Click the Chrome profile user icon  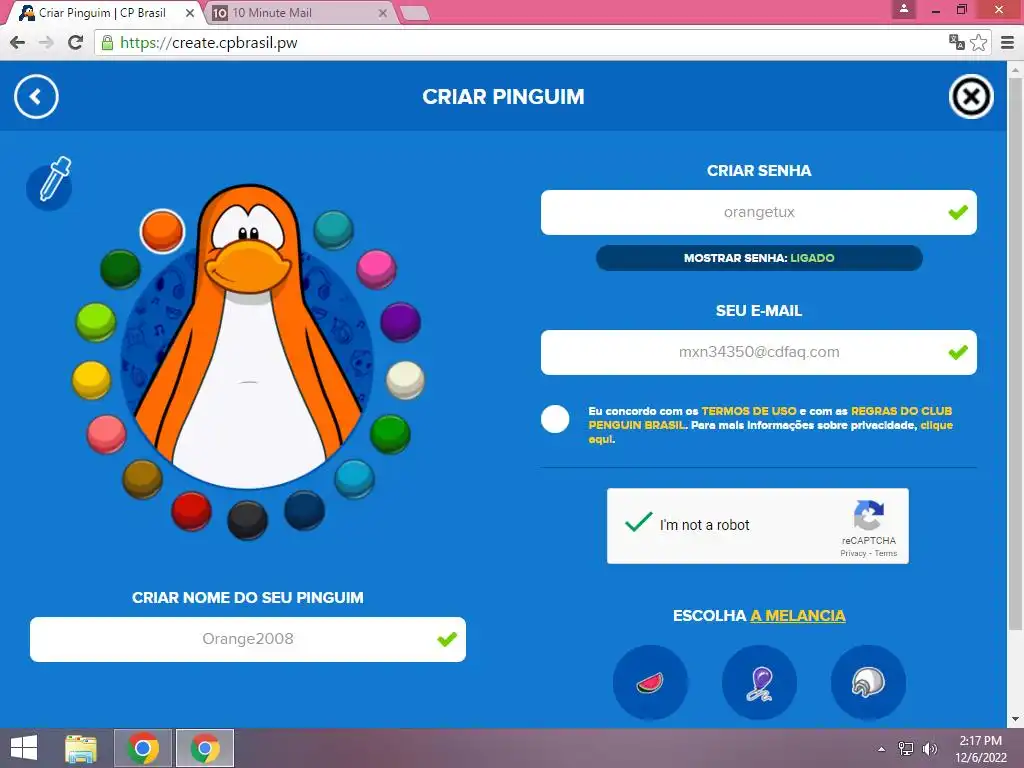pos(904,9)
